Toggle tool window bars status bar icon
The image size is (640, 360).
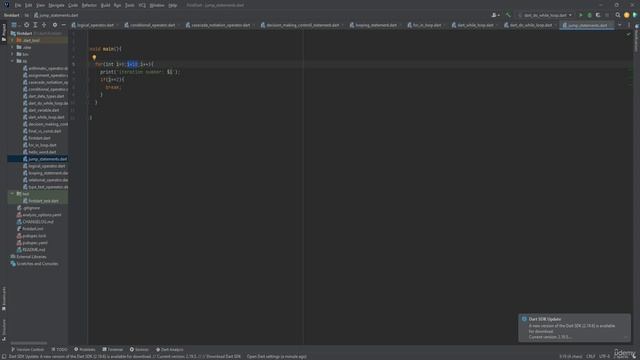4,356
